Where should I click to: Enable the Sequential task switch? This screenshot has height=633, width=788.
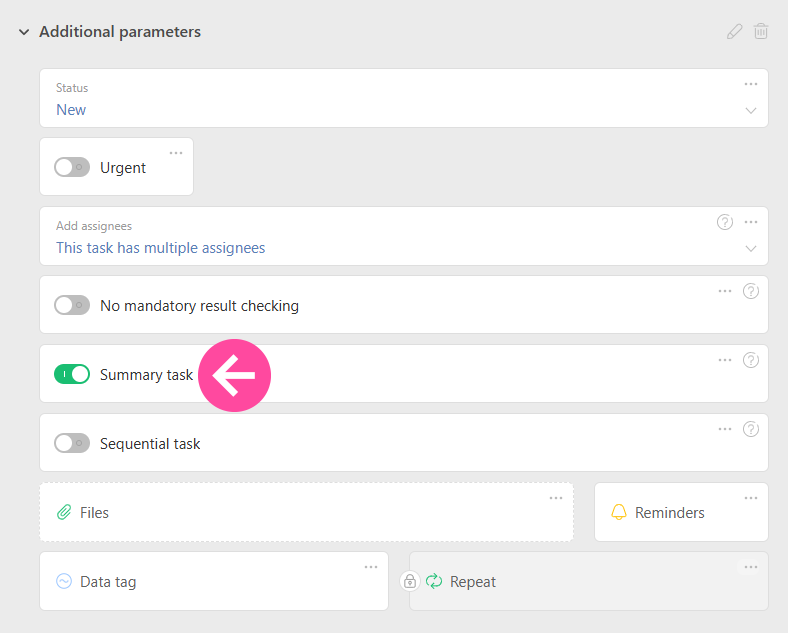(x=72, y=444)
